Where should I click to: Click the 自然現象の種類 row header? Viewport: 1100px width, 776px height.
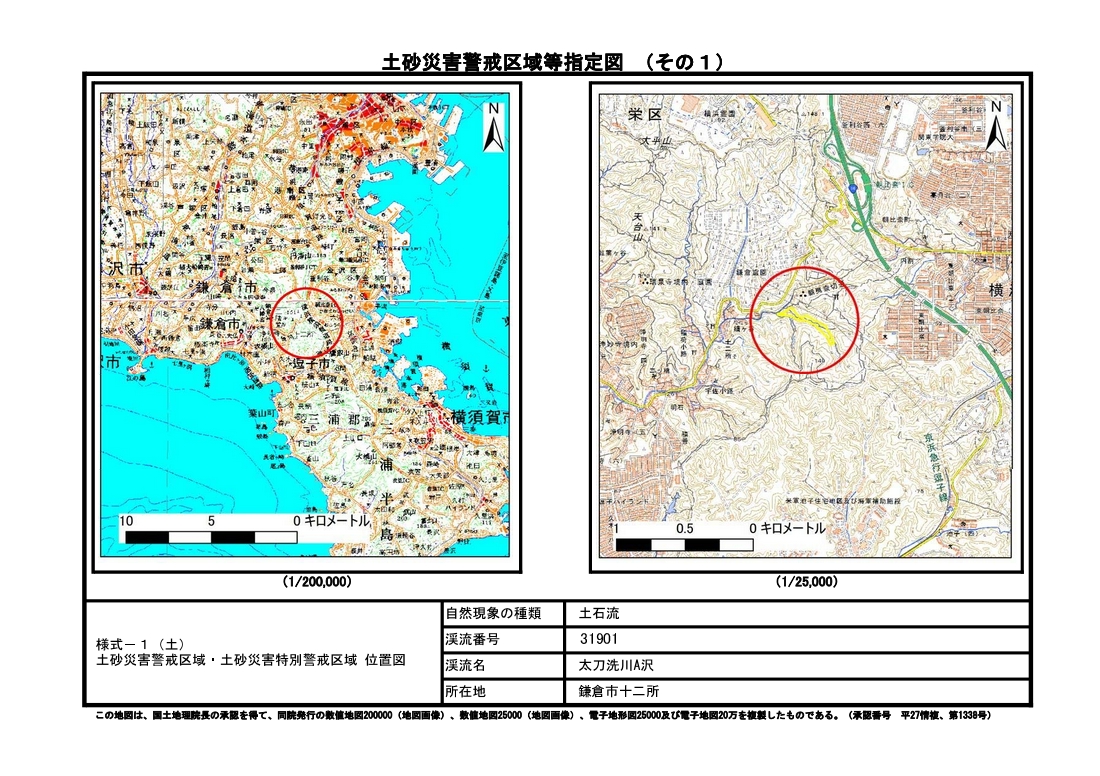(494, 614)
